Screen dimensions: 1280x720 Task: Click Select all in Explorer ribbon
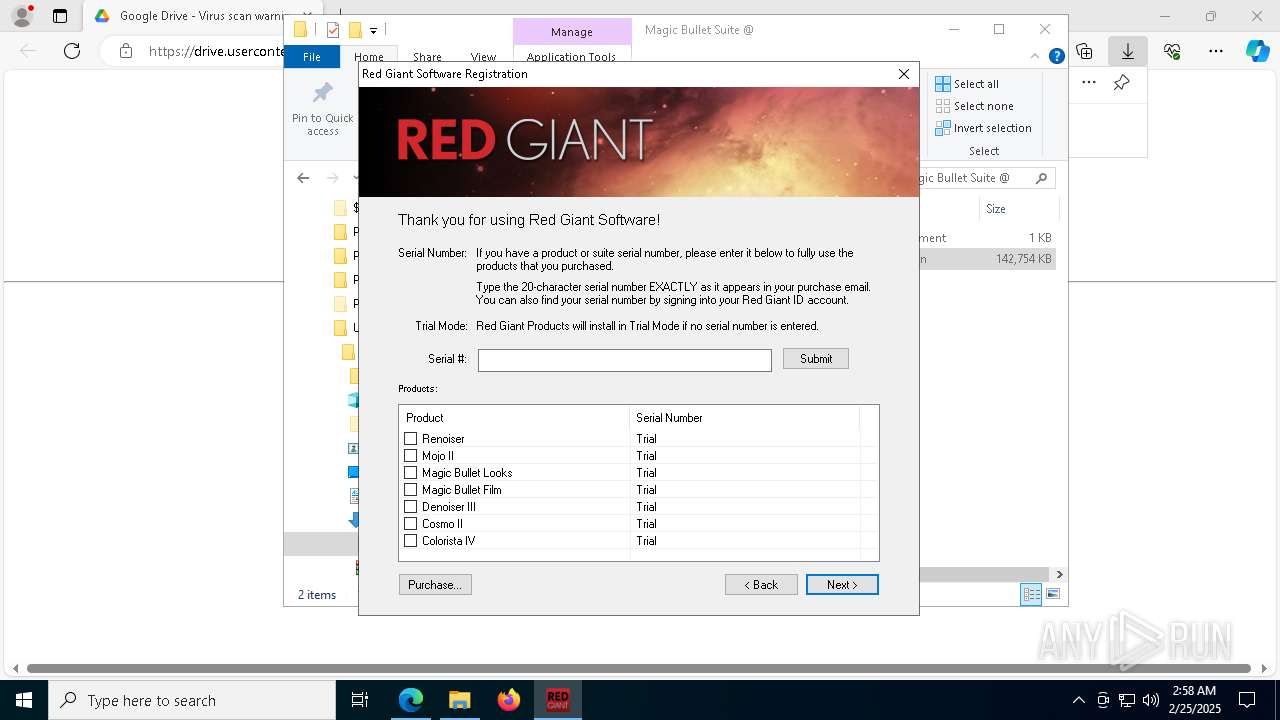point(967,84)
